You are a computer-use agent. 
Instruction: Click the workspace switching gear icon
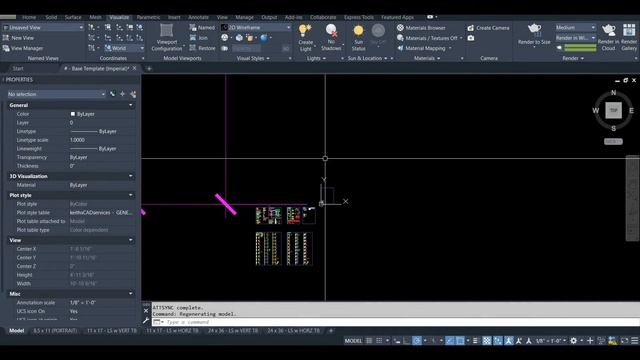(573, 340)
